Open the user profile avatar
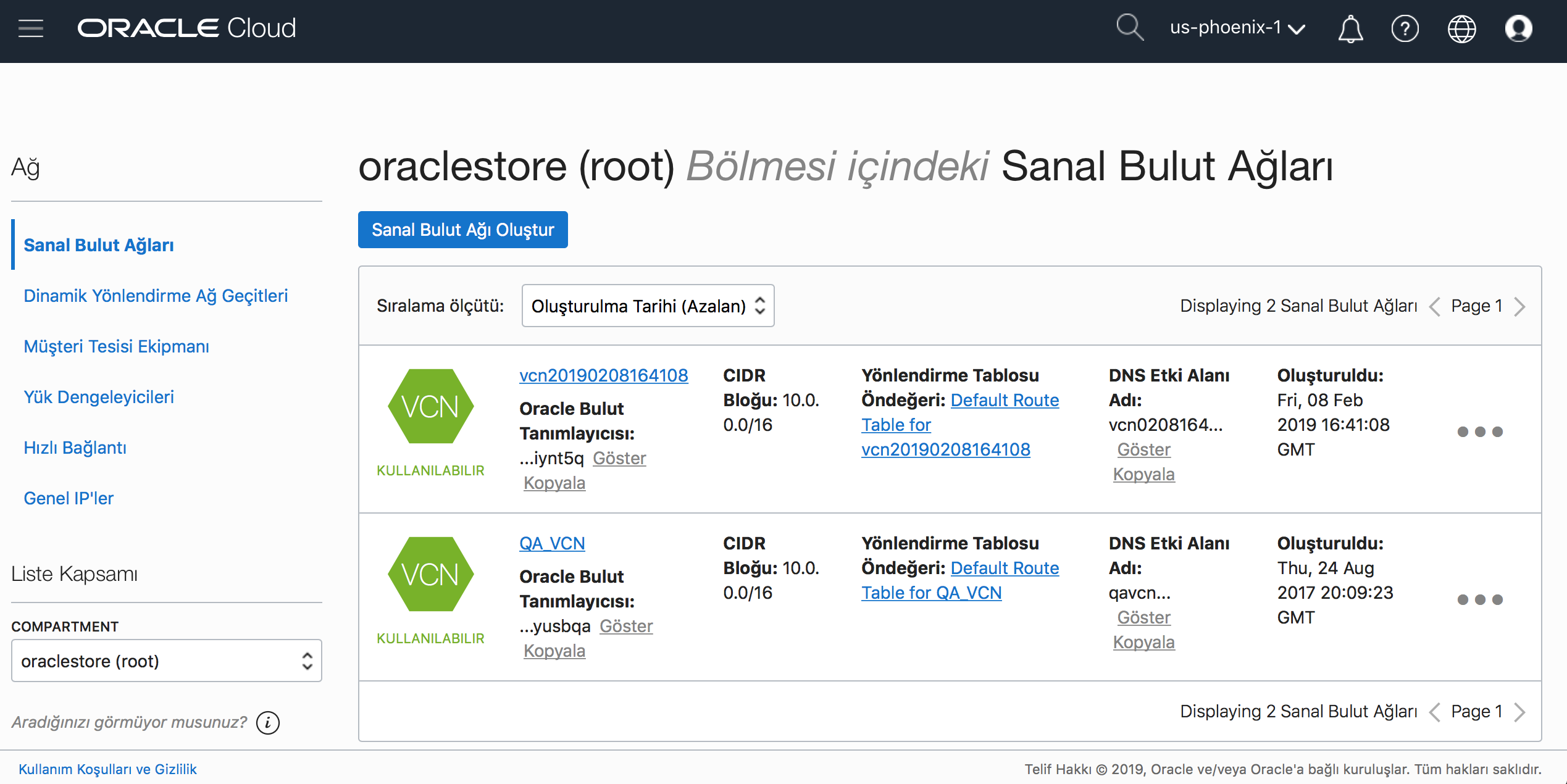Viewport: 1567px width, 784px height. click(1518, 28)
